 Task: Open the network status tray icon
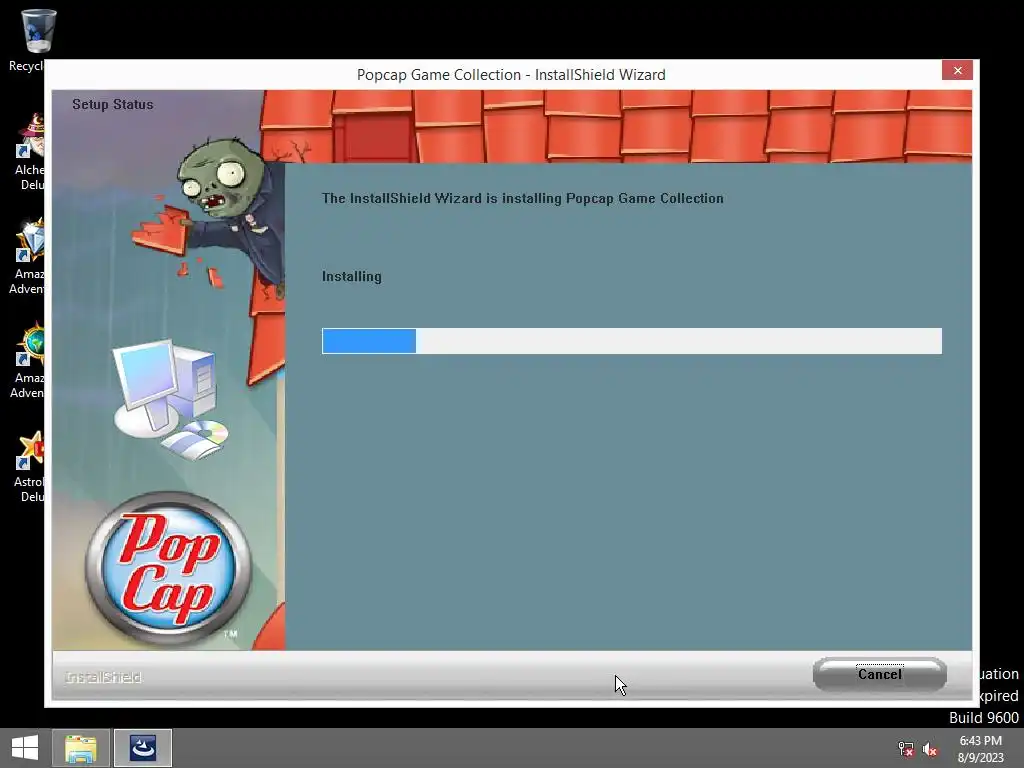[906, 749]
